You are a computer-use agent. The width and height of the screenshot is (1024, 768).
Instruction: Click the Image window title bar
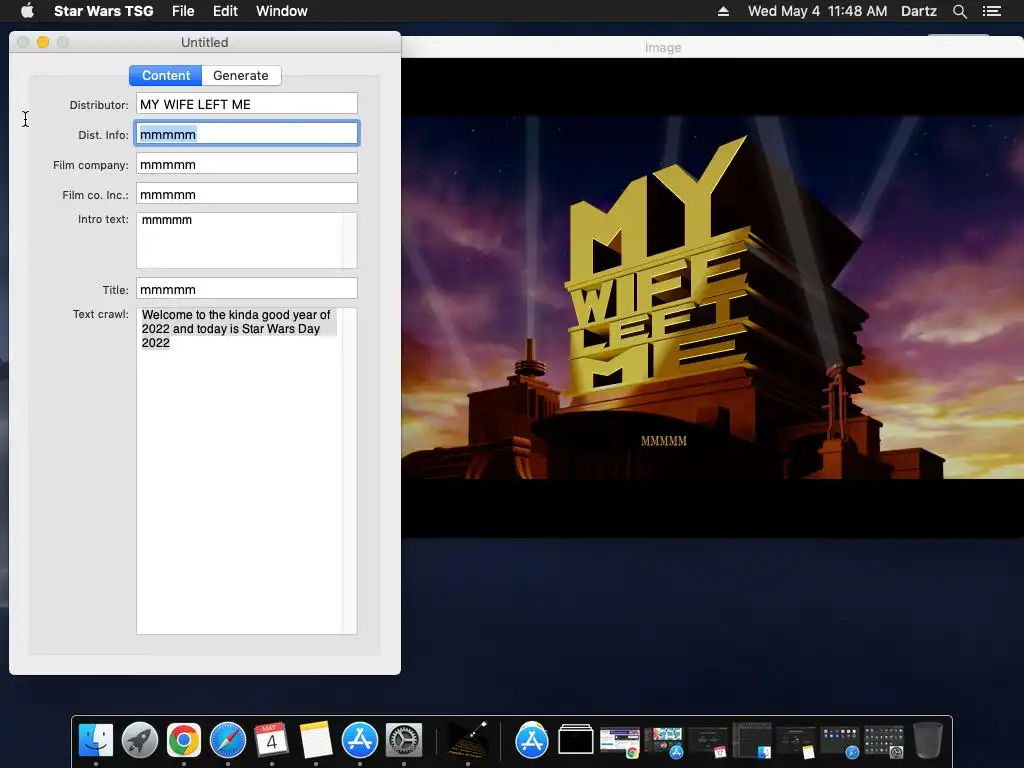(712, 47)
